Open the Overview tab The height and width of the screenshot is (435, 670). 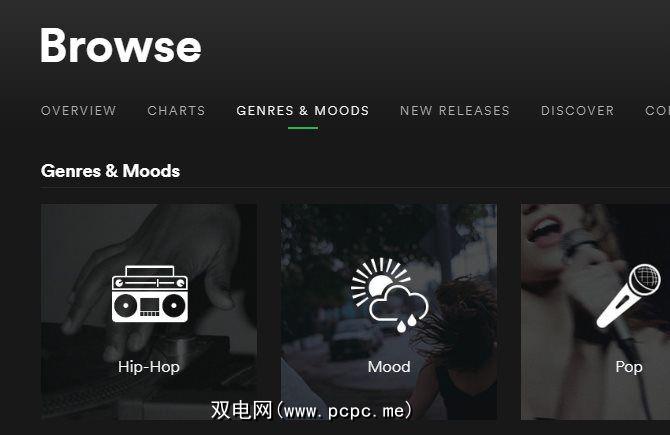[79, 111]
